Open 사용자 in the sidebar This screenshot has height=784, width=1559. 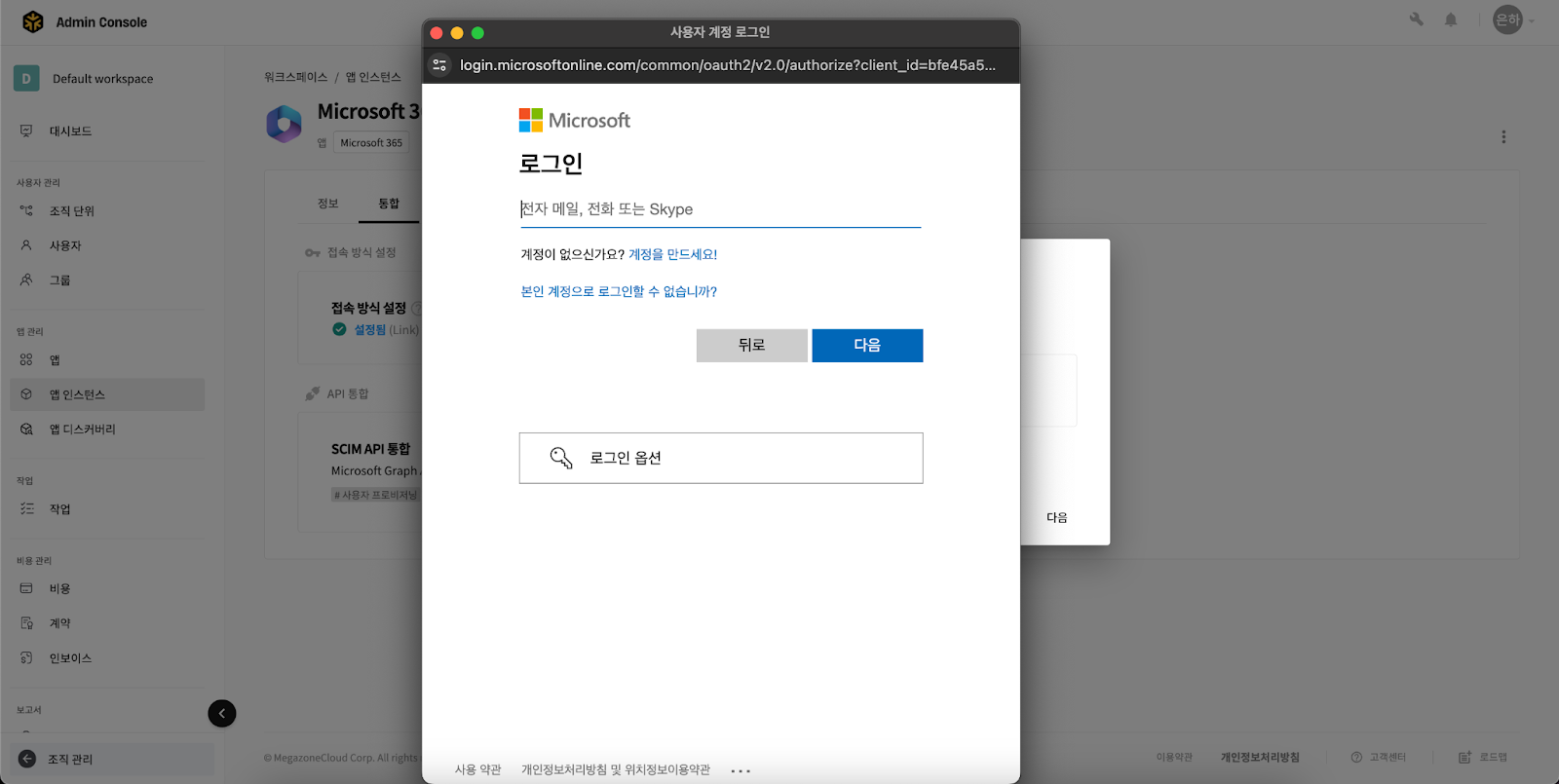(x=65, y=245)
